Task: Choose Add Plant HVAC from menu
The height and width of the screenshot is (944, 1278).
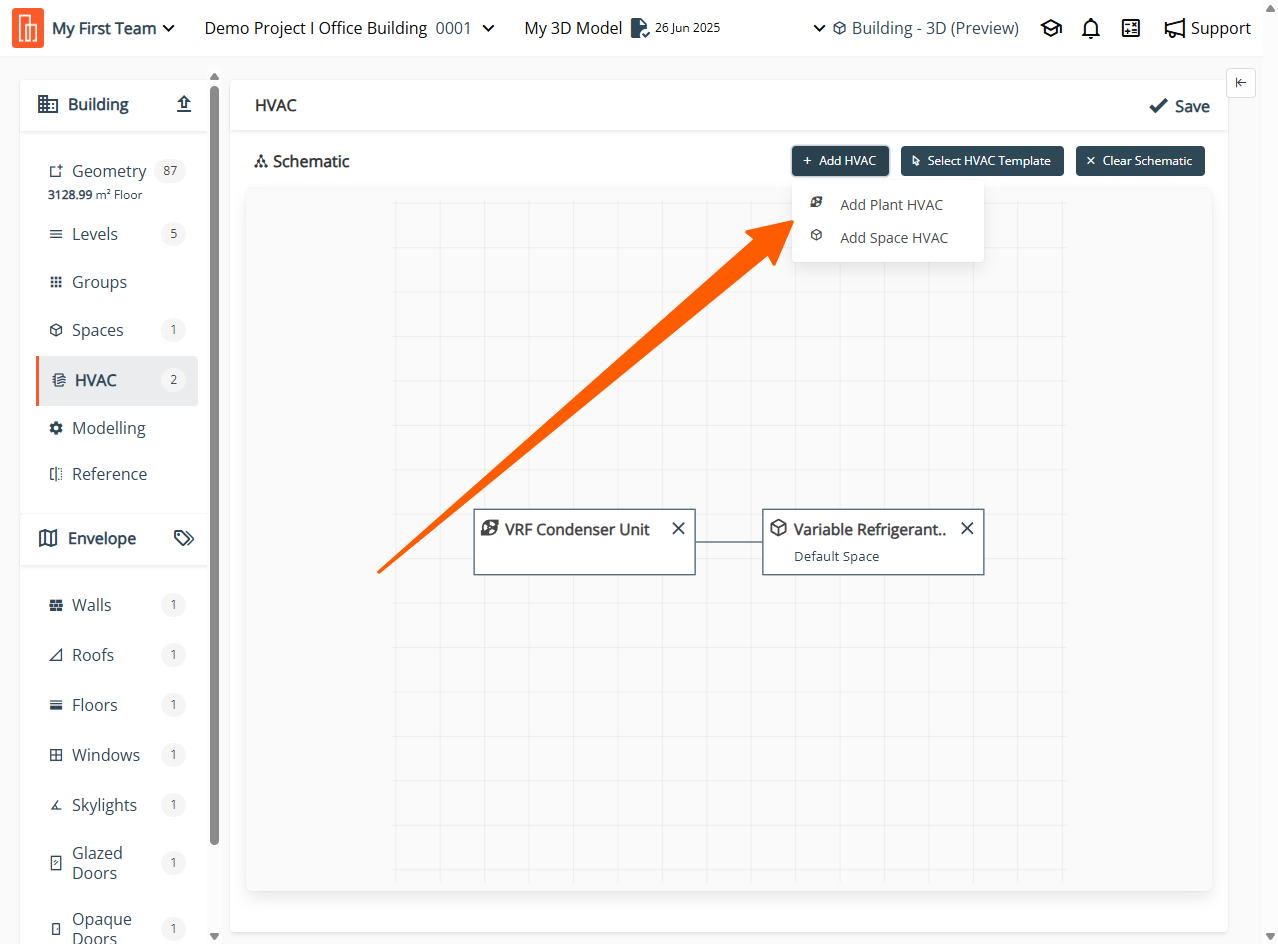Action: [890, 205]
